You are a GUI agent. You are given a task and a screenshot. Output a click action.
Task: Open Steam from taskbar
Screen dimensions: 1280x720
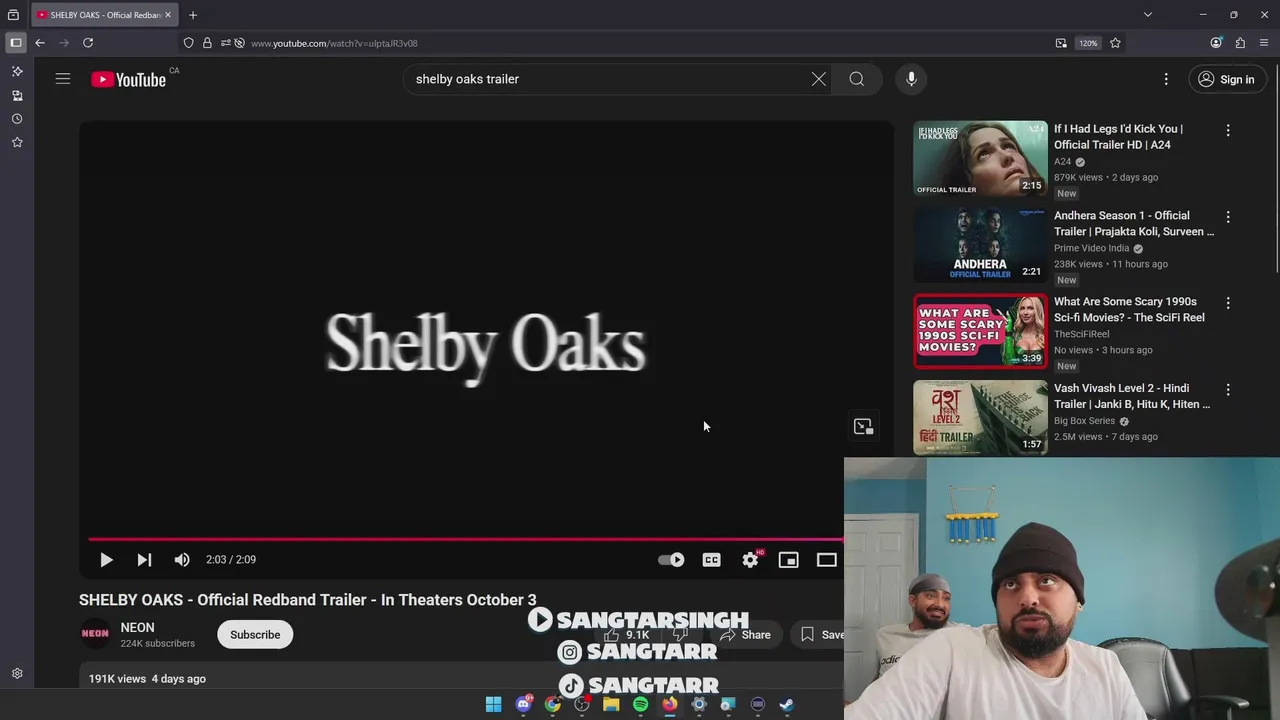click(787, 705)
